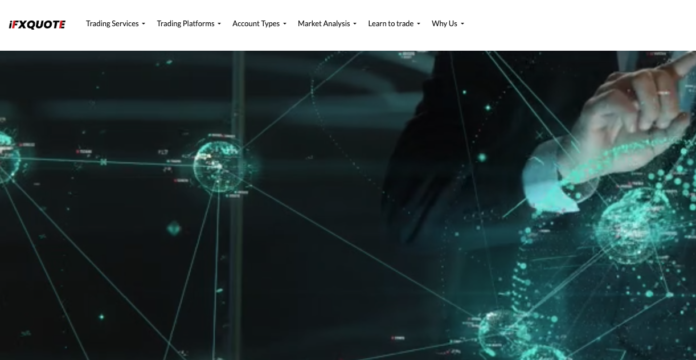The image size is (696, 360).
Task: Click the iFXQUOTE logo
Action: coord(37,24)
